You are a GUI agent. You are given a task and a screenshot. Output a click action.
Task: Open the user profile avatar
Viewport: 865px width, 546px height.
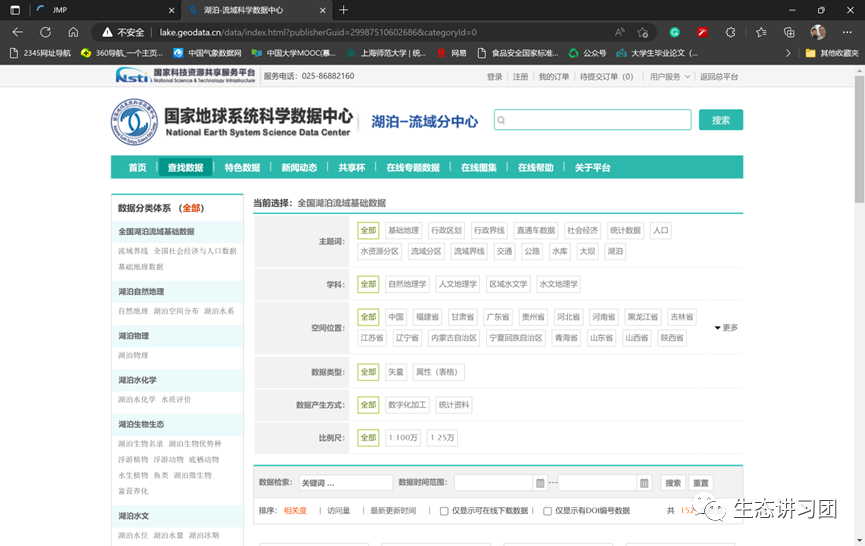point(818,32)
